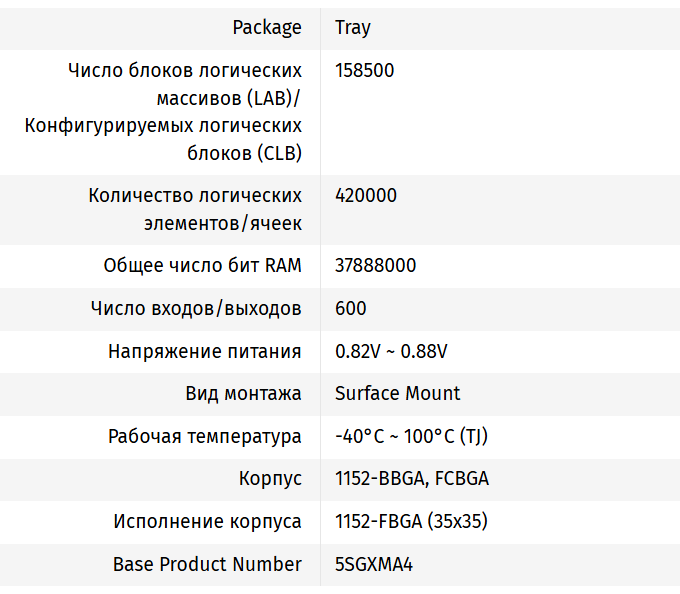Image resolution: width=680 pixels, height=594 pixels.
Task: Select the RAM bits value 37888000
Action: (376, 265)
